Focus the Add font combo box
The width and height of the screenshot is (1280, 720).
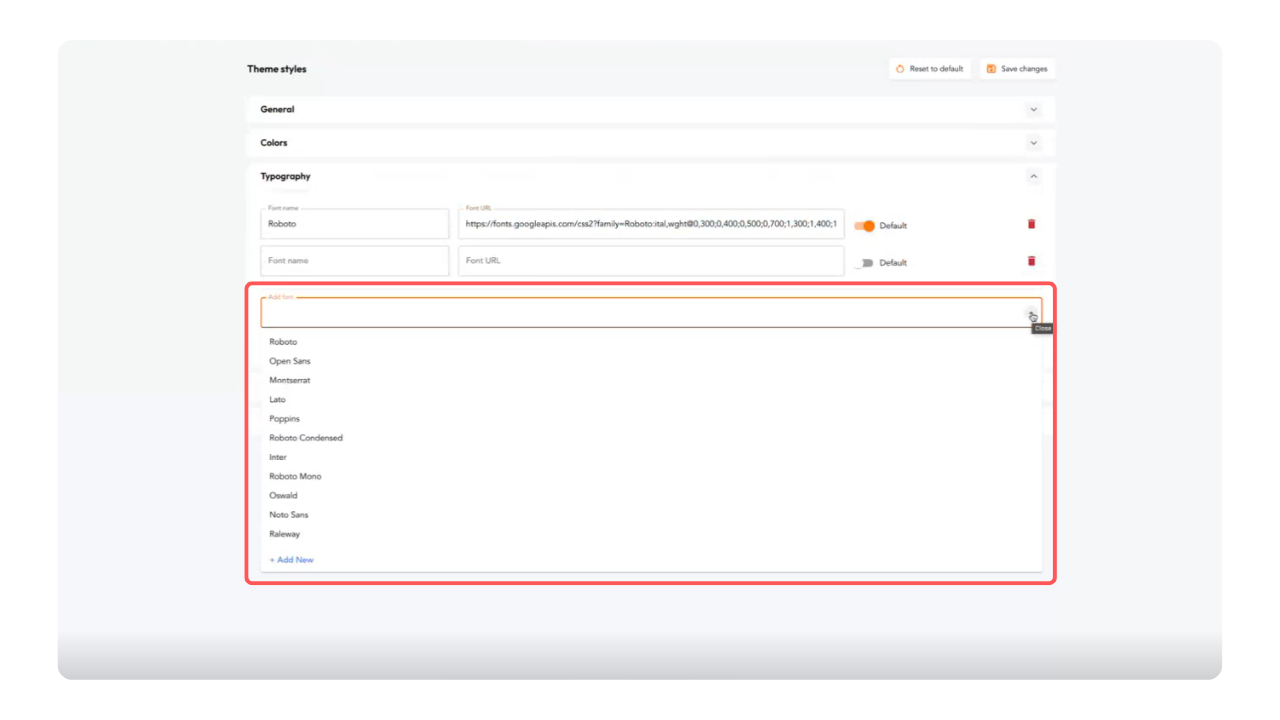click(640, 314)
